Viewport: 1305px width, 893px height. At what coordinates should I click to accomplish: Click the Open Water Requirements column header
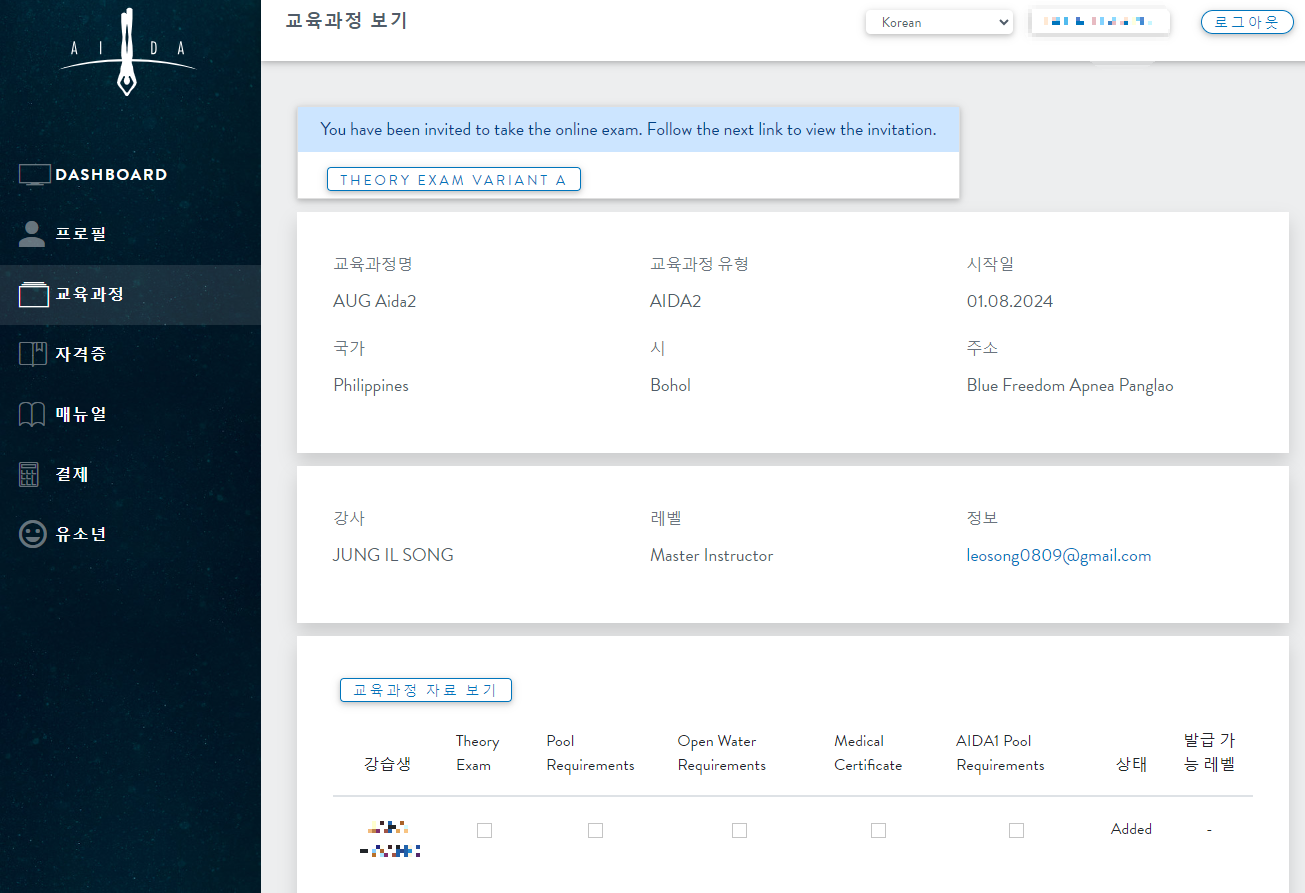tap(721, 753)
